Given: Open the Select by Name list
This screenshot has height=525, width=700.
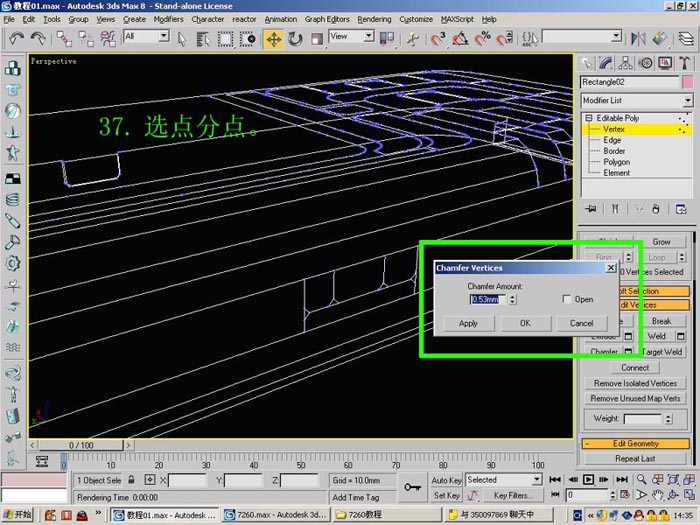Looking at the screenshot, I should (x=203, y=39).
